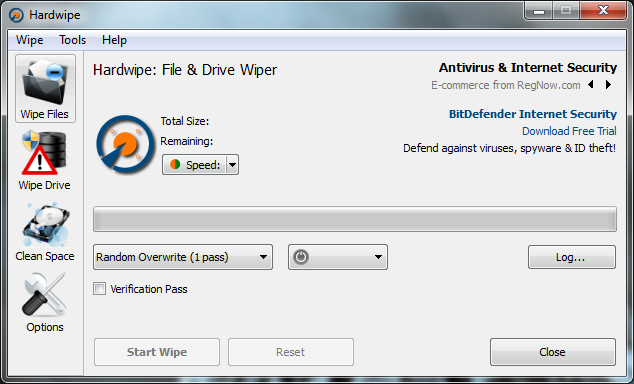Screen dimensions: 634x384
Task: Open the Random Overwrite method dropdown
Action: pos(183,257)
